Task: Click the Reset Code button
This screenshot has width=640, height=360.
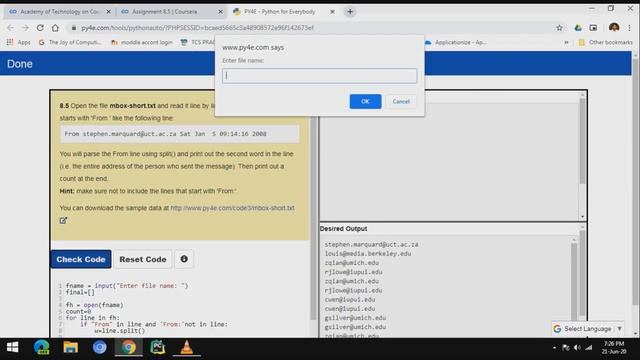Action: pyautogui.click(x=143, y=259)
